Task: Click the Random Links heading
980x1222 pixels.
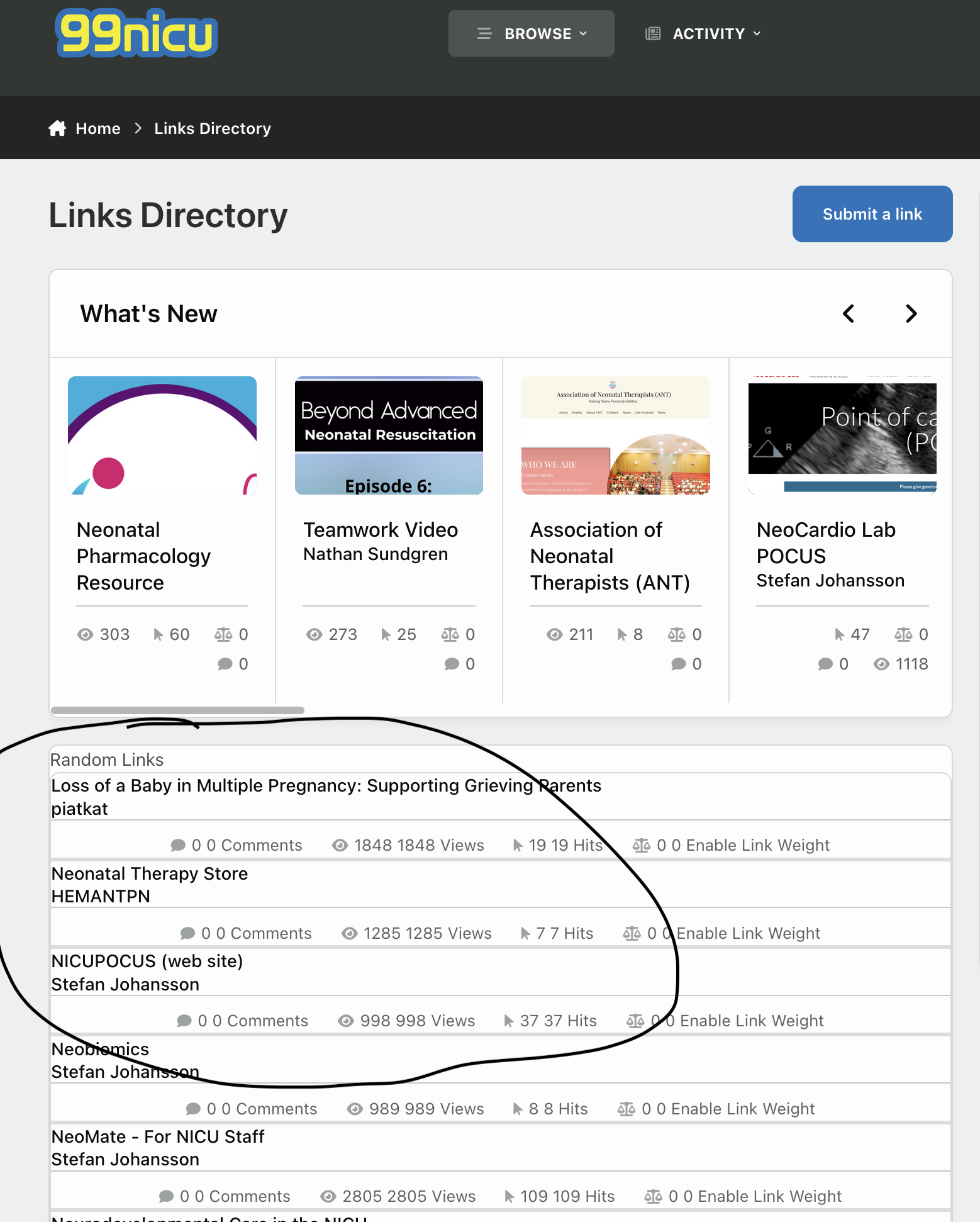Action: pos(107,760)
